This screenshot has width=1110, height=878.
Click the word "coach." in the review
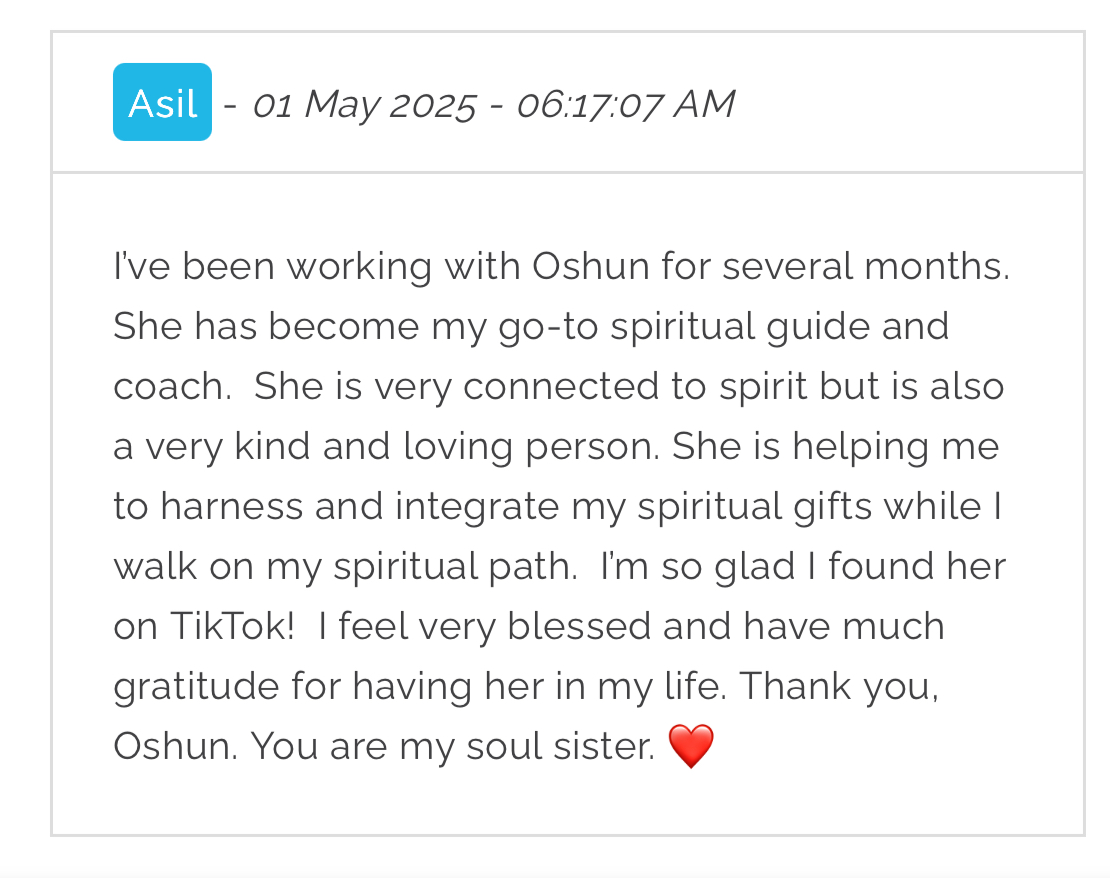click(x=171, y=387)
